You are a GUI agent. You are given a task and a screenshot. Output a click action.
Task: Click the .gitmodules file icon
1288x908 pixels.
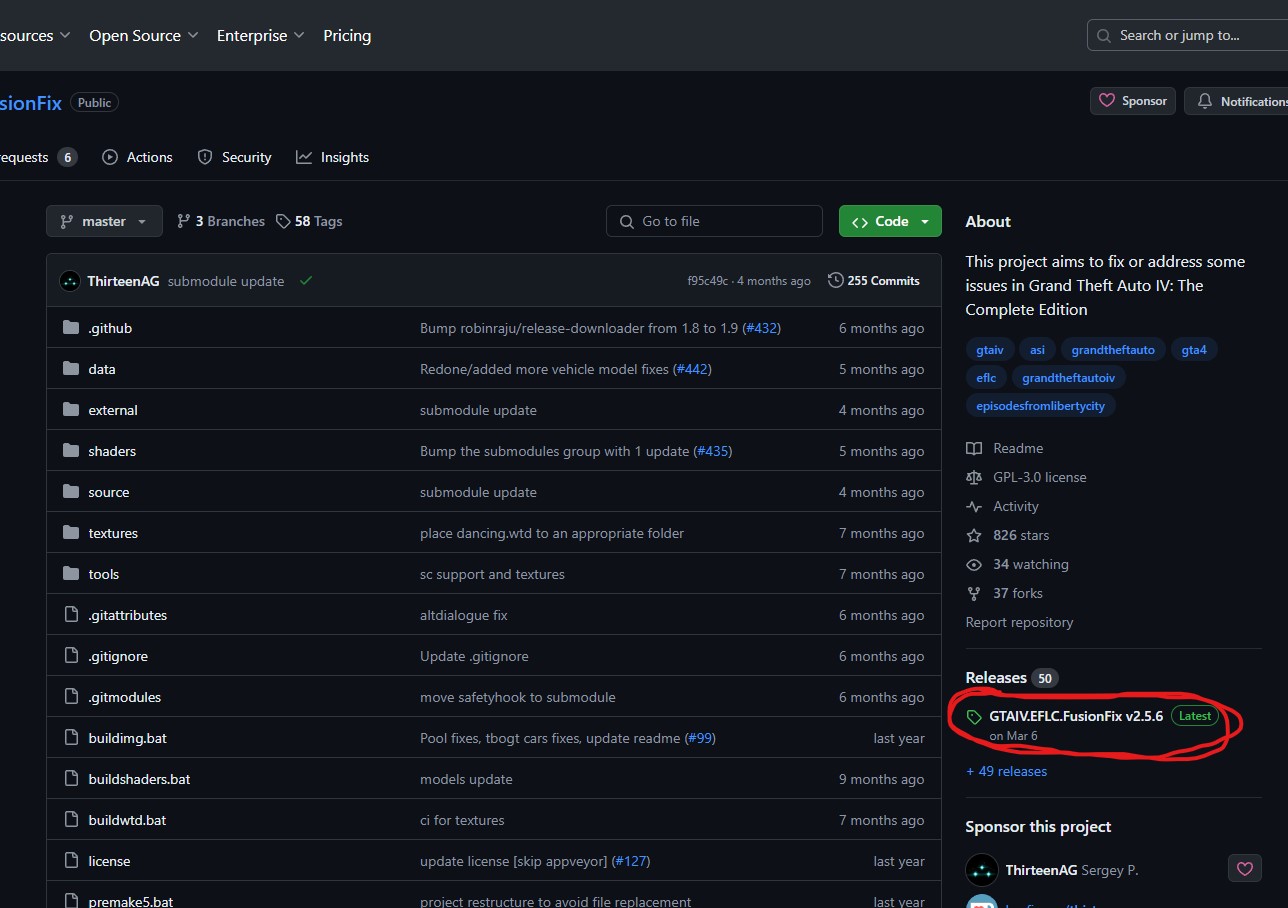click(x=70, y=697)
